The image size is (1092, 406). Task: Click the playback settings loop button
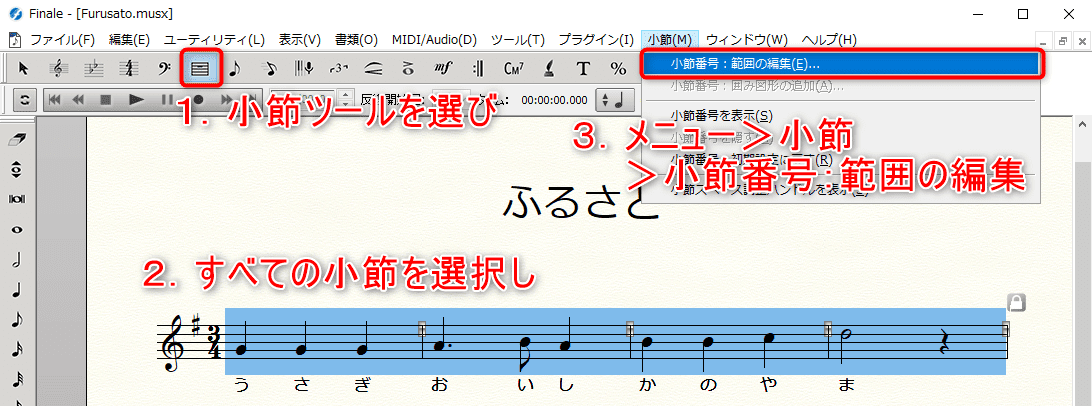click(24, 100)
